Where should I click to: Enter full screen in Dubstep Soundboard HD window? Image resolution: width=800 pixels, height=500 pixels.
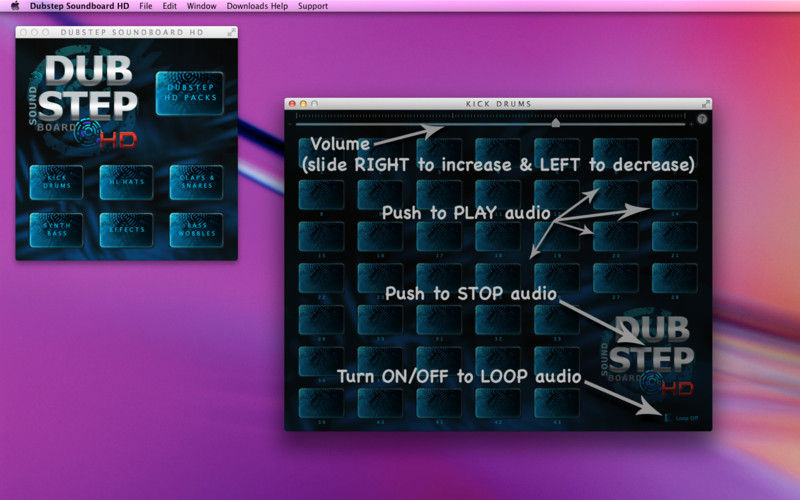point(231,32)
